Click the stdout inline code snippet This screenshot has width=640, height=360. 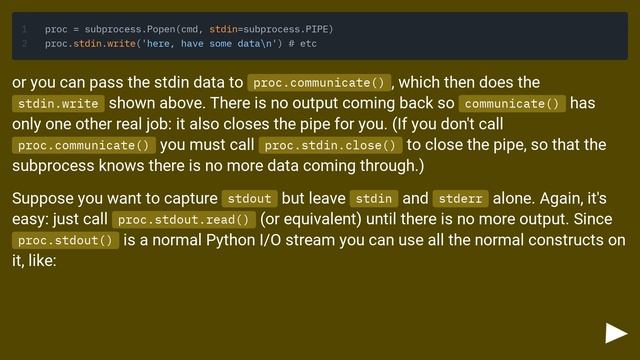(x=249, y=199)
